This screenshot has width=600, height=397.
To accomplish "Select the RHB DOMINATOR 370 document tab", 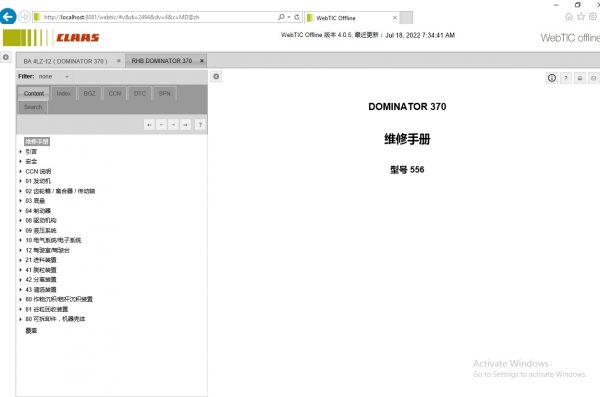I will point(161,61).
